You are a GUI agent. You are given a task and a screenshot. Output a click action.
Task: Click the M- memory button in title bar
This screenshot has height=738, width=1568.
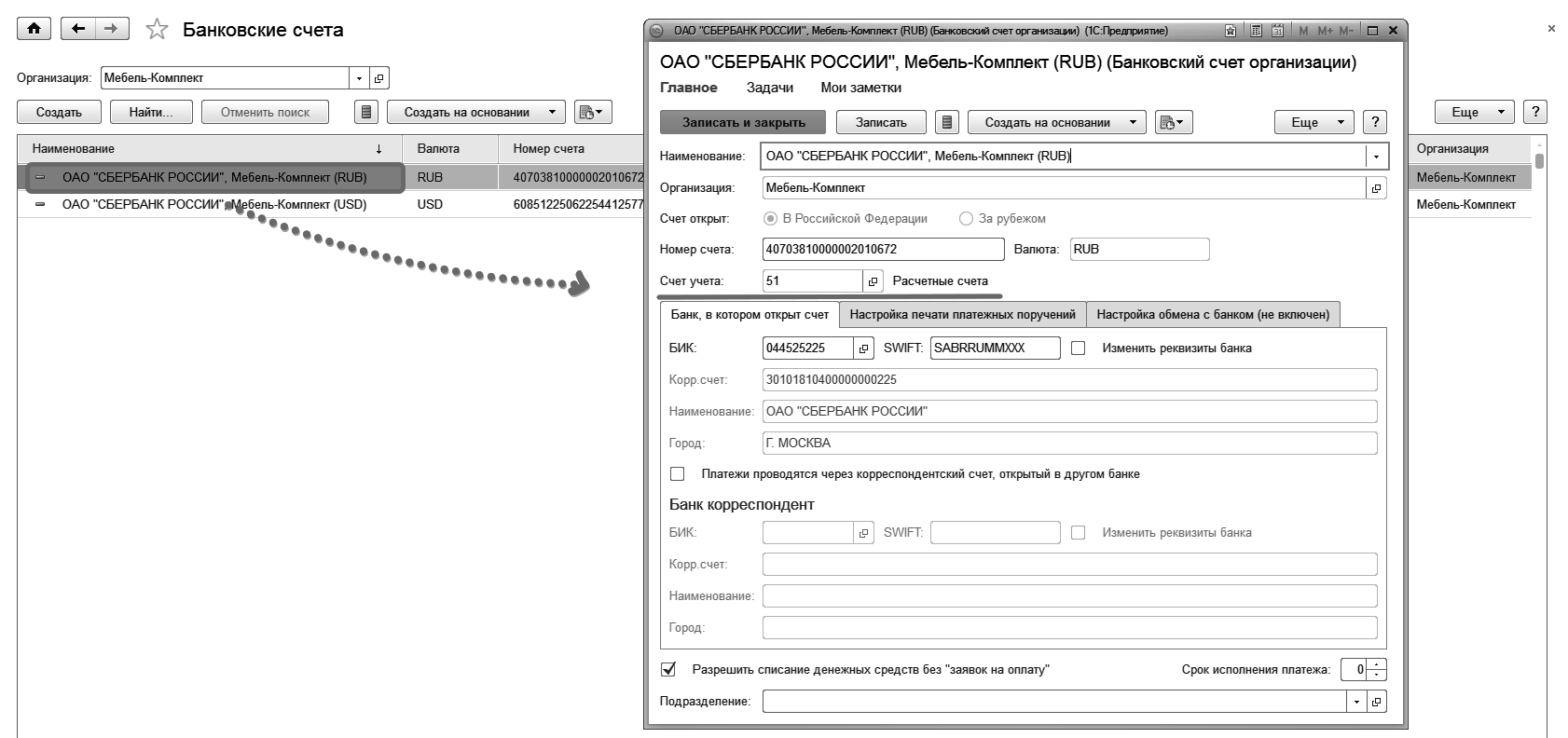[x=1346, y=31]
